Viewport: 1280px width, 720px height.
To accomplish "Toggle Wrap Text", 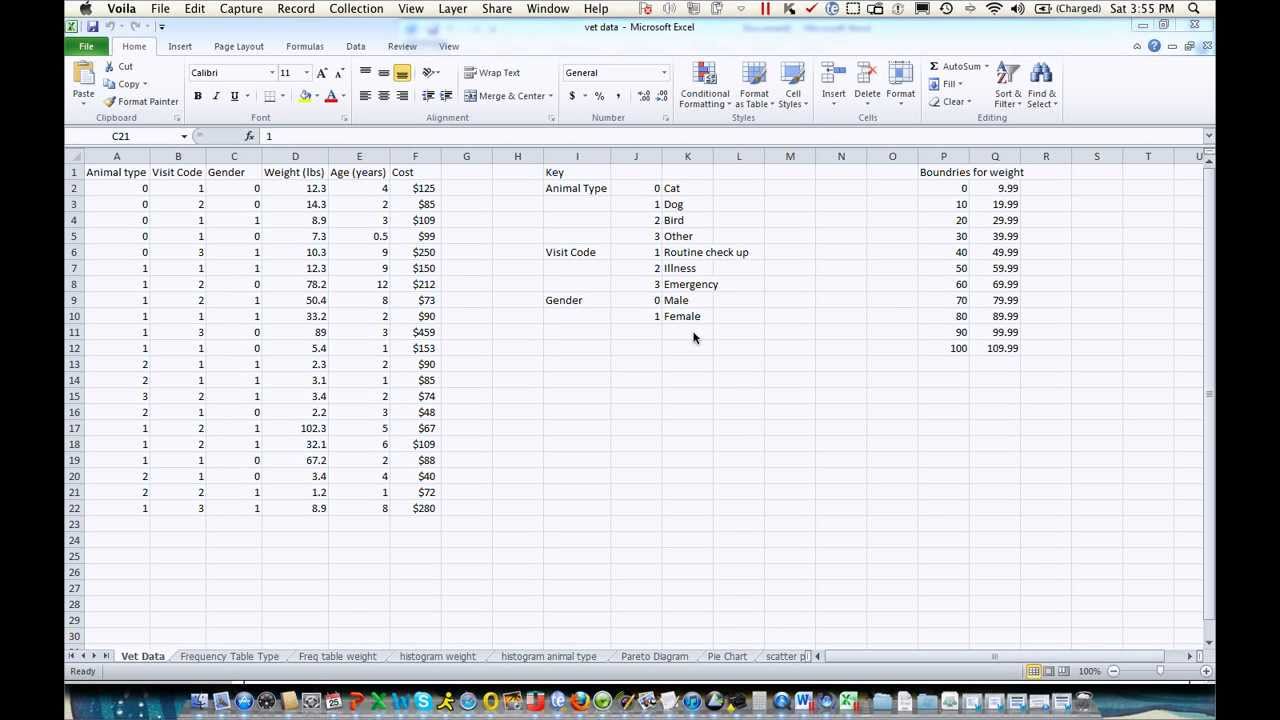I will click(492, 73).
